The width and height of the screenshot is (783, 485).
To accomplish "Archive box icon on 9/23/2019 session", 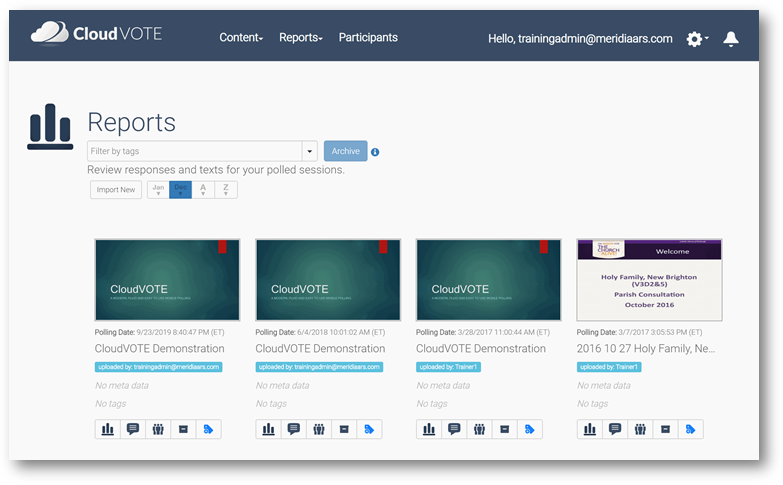I will (x=183, y=429).
